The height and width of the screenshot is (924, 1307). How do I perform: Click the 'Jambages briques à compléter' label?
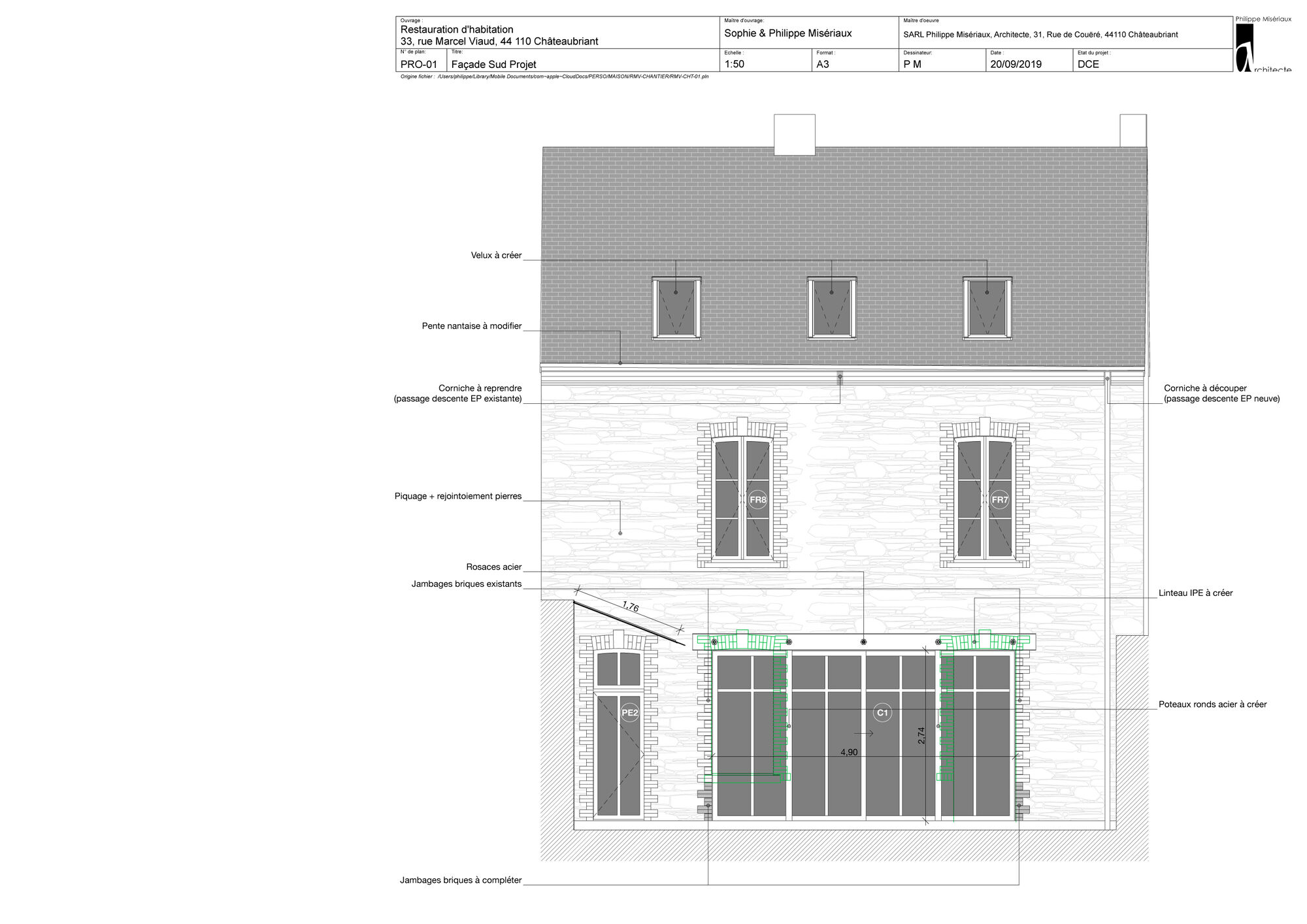[x=461, y=880]
